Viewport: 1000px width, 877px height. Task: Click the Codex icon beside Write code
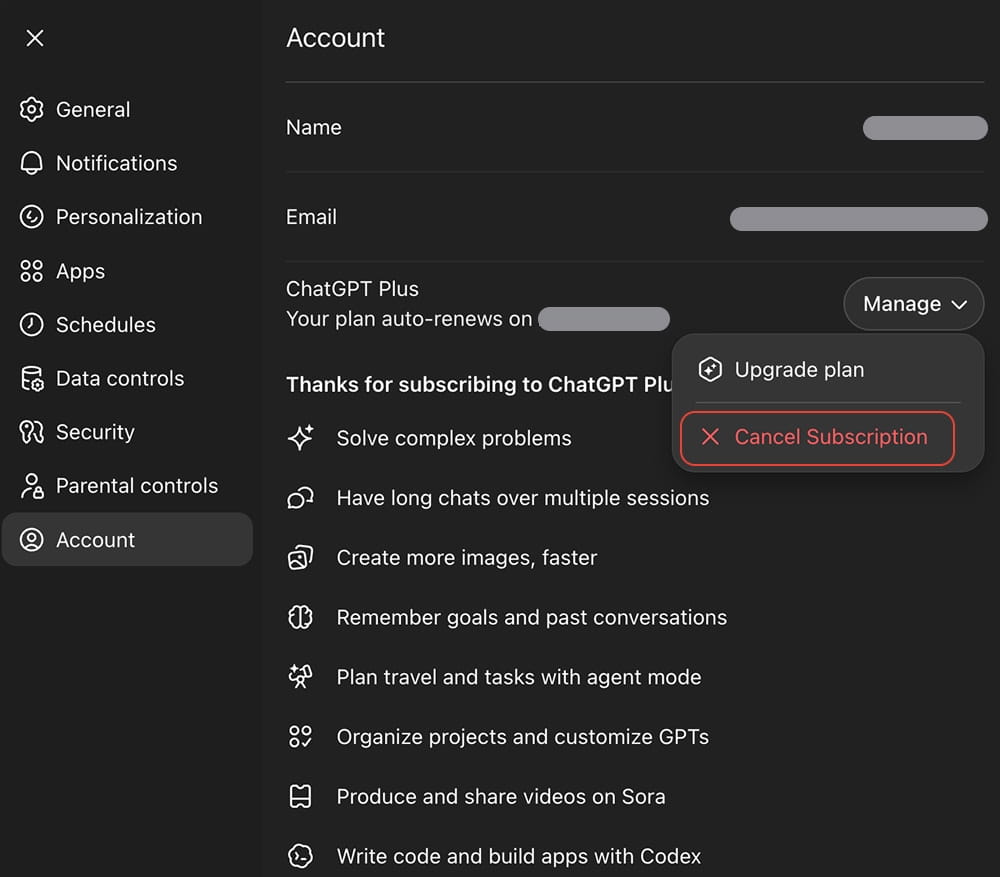tap(300, 856)
